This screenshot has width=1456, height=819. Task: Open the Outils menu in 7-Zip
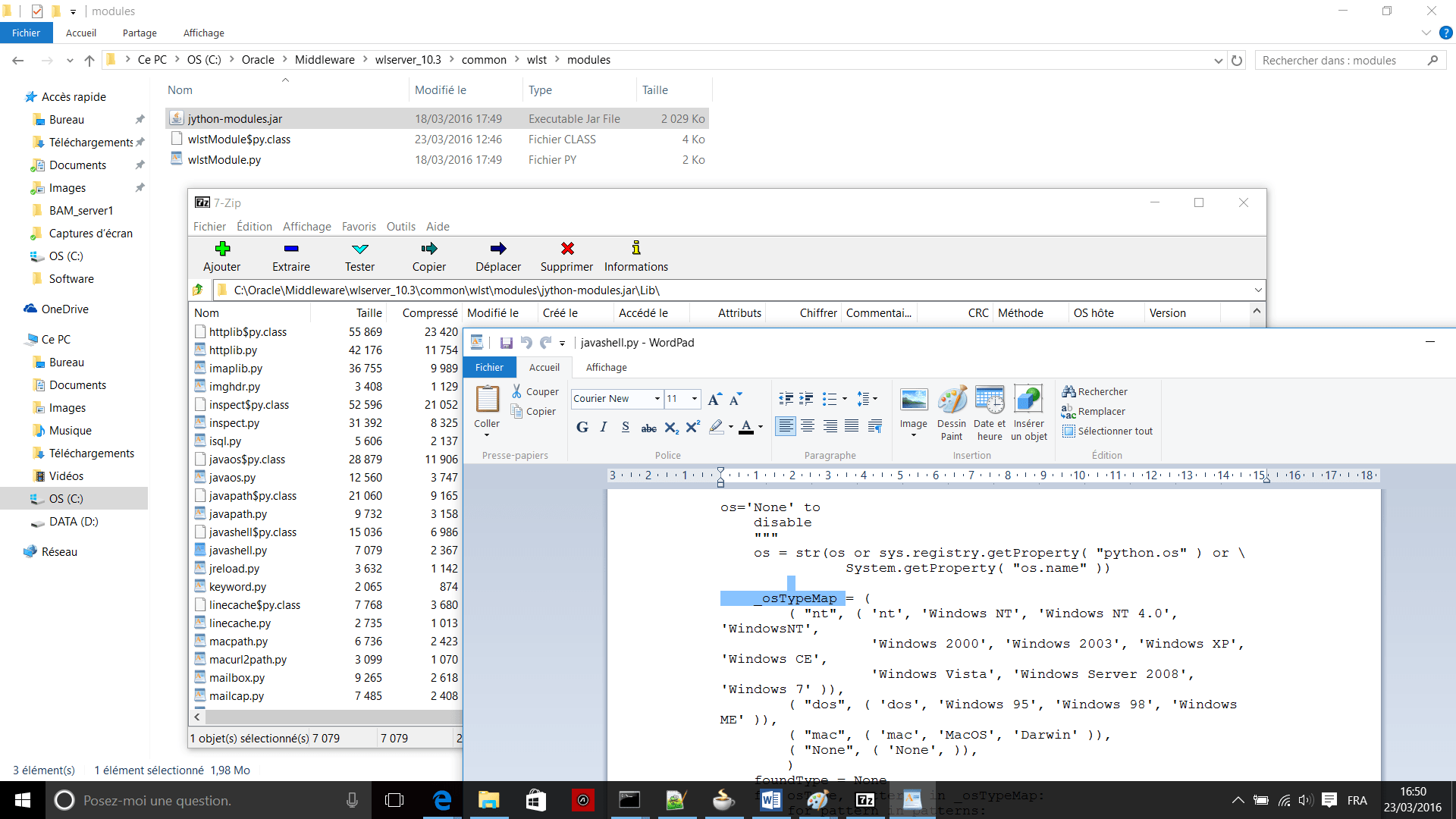point(400,226)
